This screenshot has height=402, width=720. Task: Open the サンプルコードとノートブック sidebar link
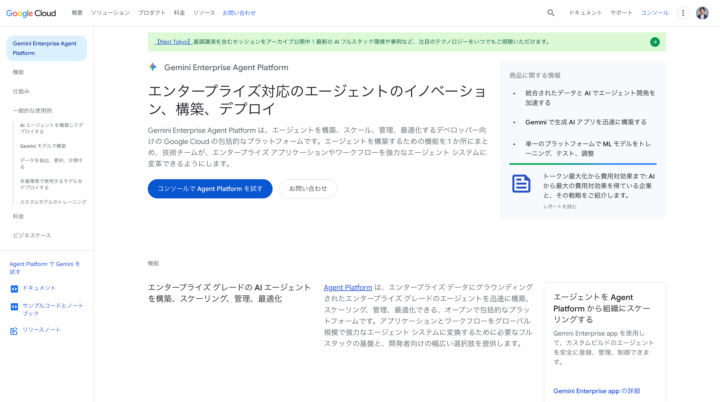point(53,310)
